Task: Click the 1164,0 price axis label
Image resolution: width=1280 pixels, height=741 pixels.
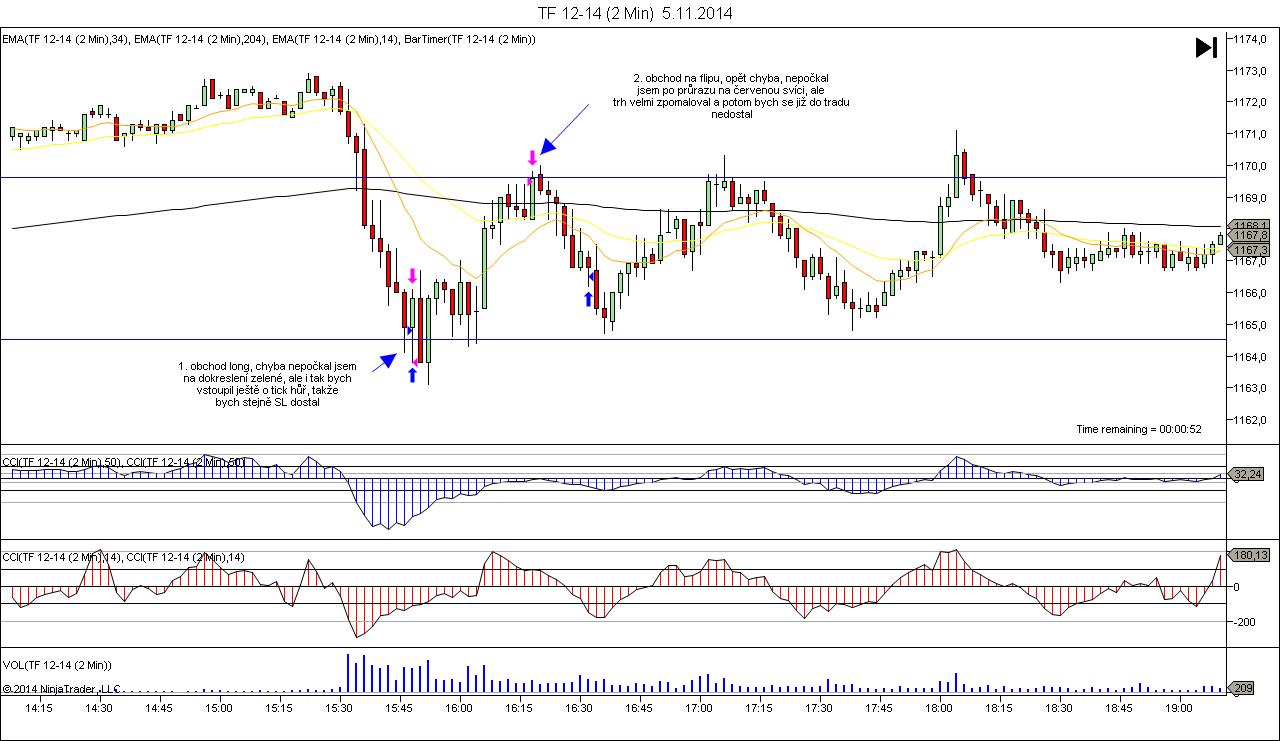Action: tap(1251, 357)
